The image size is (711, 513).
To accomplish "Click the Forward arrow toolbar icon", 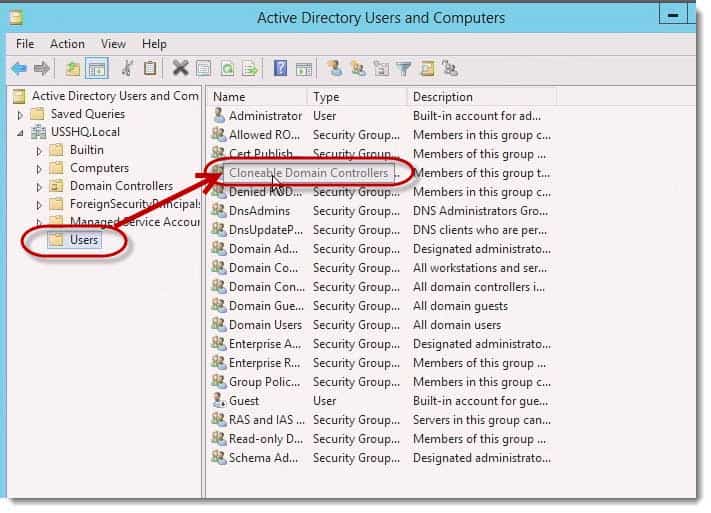I will [42, 69].
